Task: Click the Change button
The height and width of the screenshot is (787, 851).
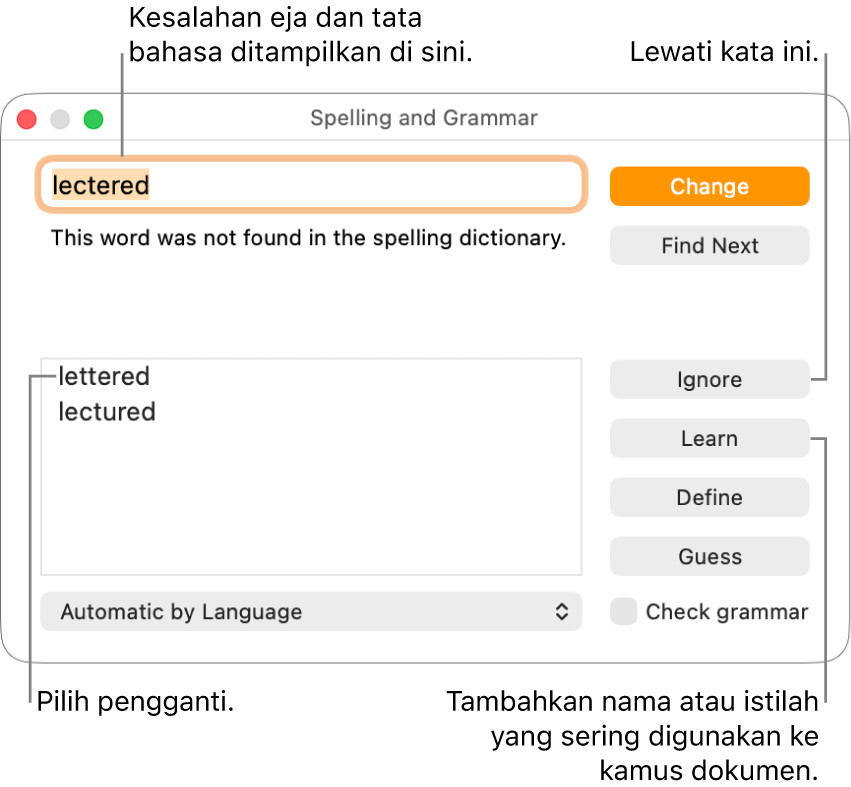Action: coord(709,186)
